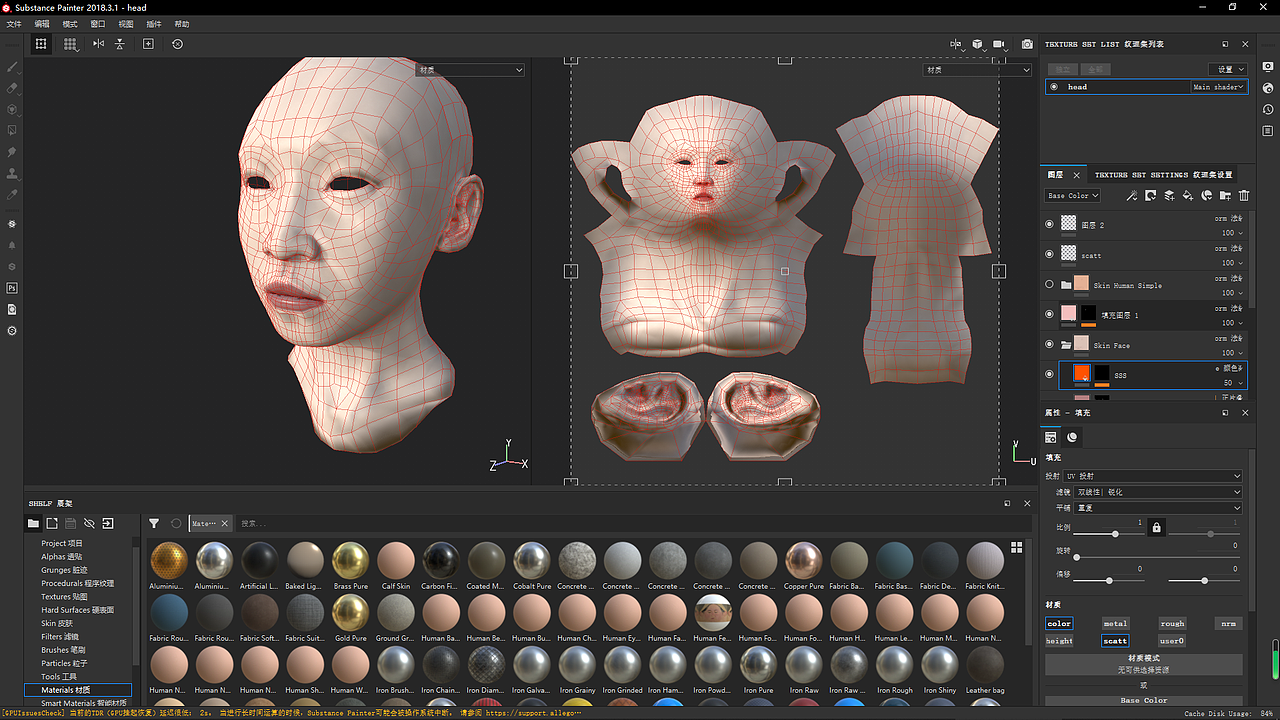This screenshot has width=1280, height=720.
Task: Open the Add layer icon in the layers panel
Action: pos(1167,195)
